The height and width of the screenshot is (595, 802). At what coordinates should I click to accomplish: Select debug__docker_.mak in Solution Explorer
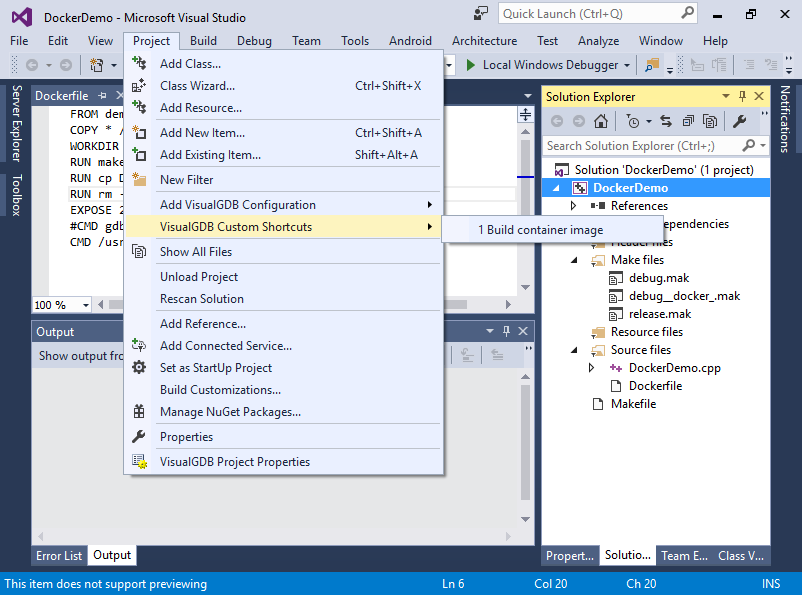pyautogui.click(x=684, y=296)
